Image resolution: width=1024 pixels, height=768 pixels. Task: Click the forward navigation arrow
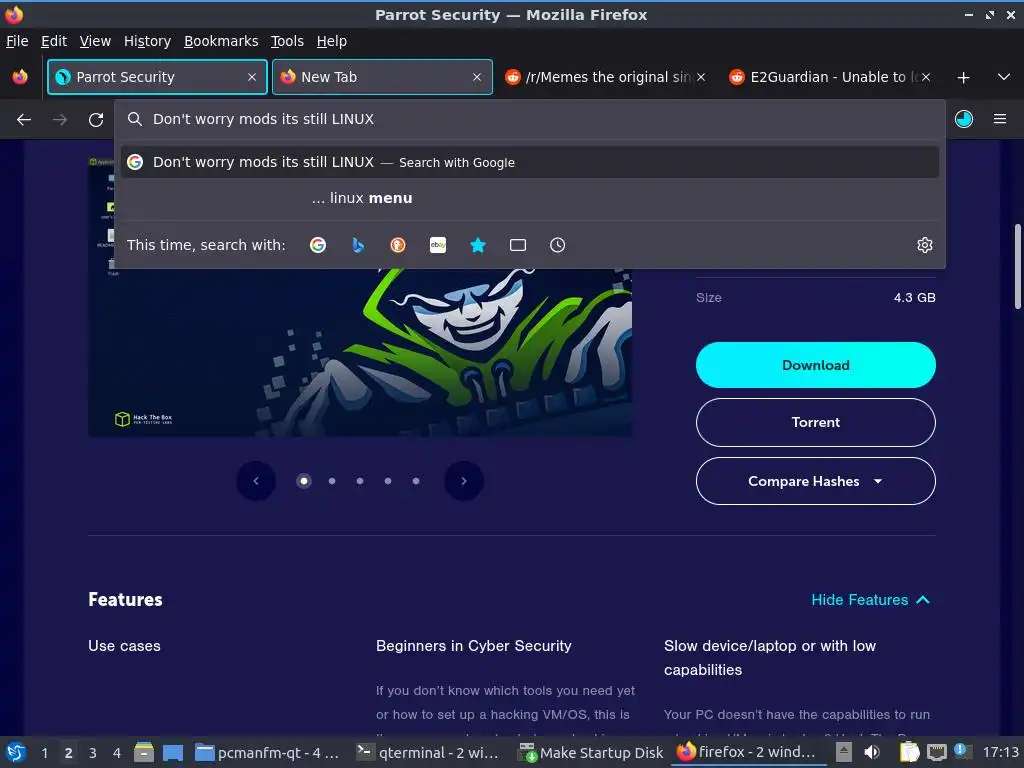(59, 120)
